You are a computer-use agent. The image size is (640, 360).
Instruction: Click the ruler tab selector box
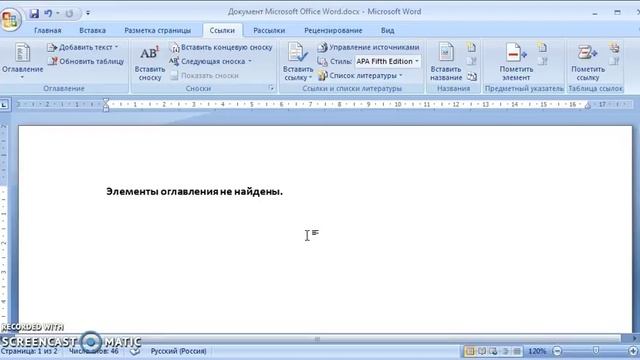4,105
